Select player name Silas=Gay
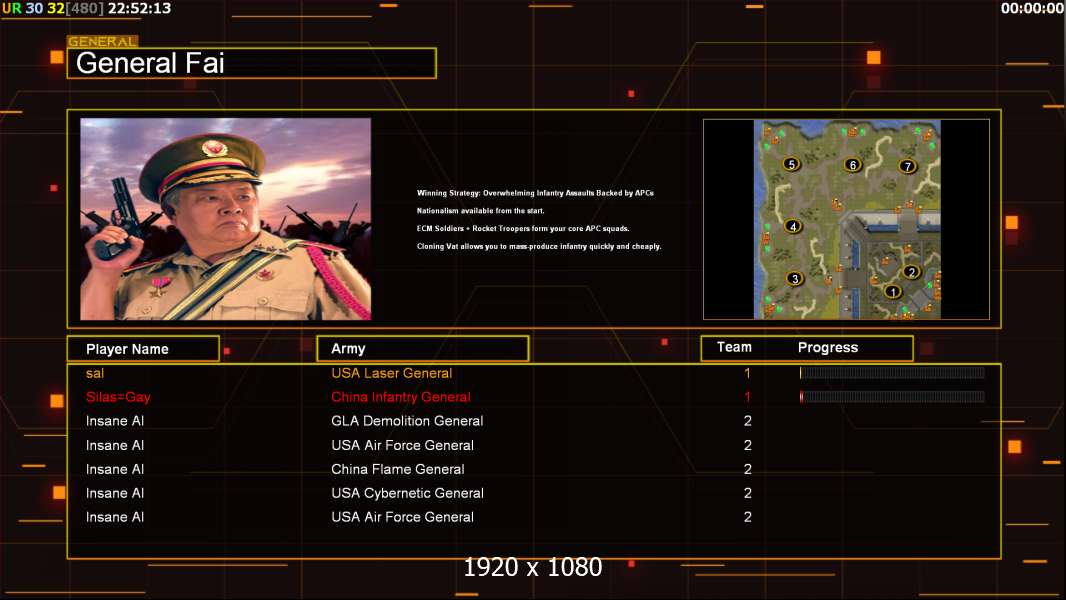Image resolution: width=1066 pixels, height=600 pixels. 118,397
